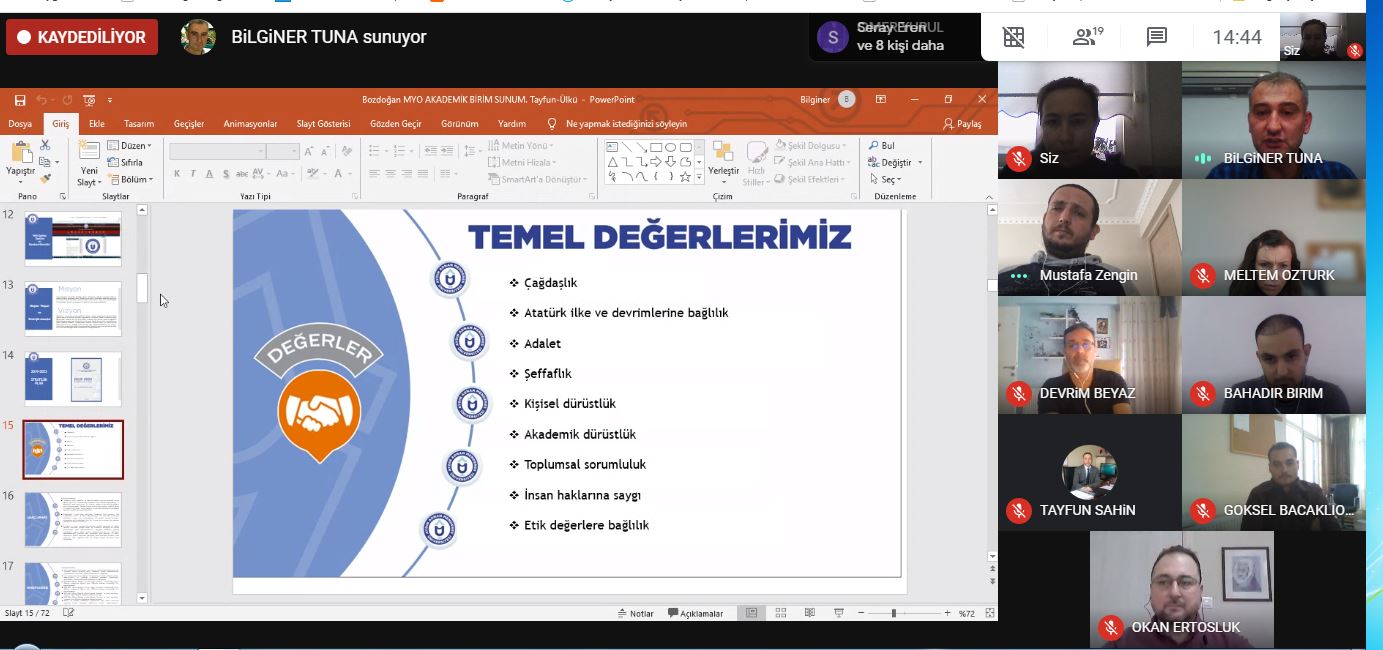Toggle the Açıklamalar comments pane

tap(695, 613)
